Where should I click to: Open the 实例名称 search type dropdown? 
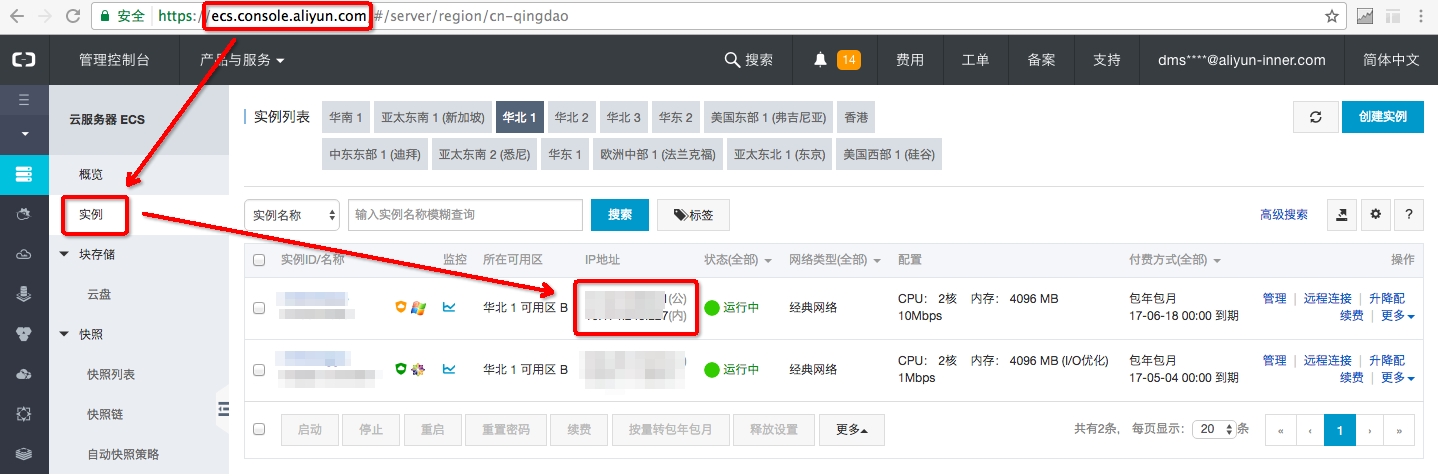click(x=292, y=214)
